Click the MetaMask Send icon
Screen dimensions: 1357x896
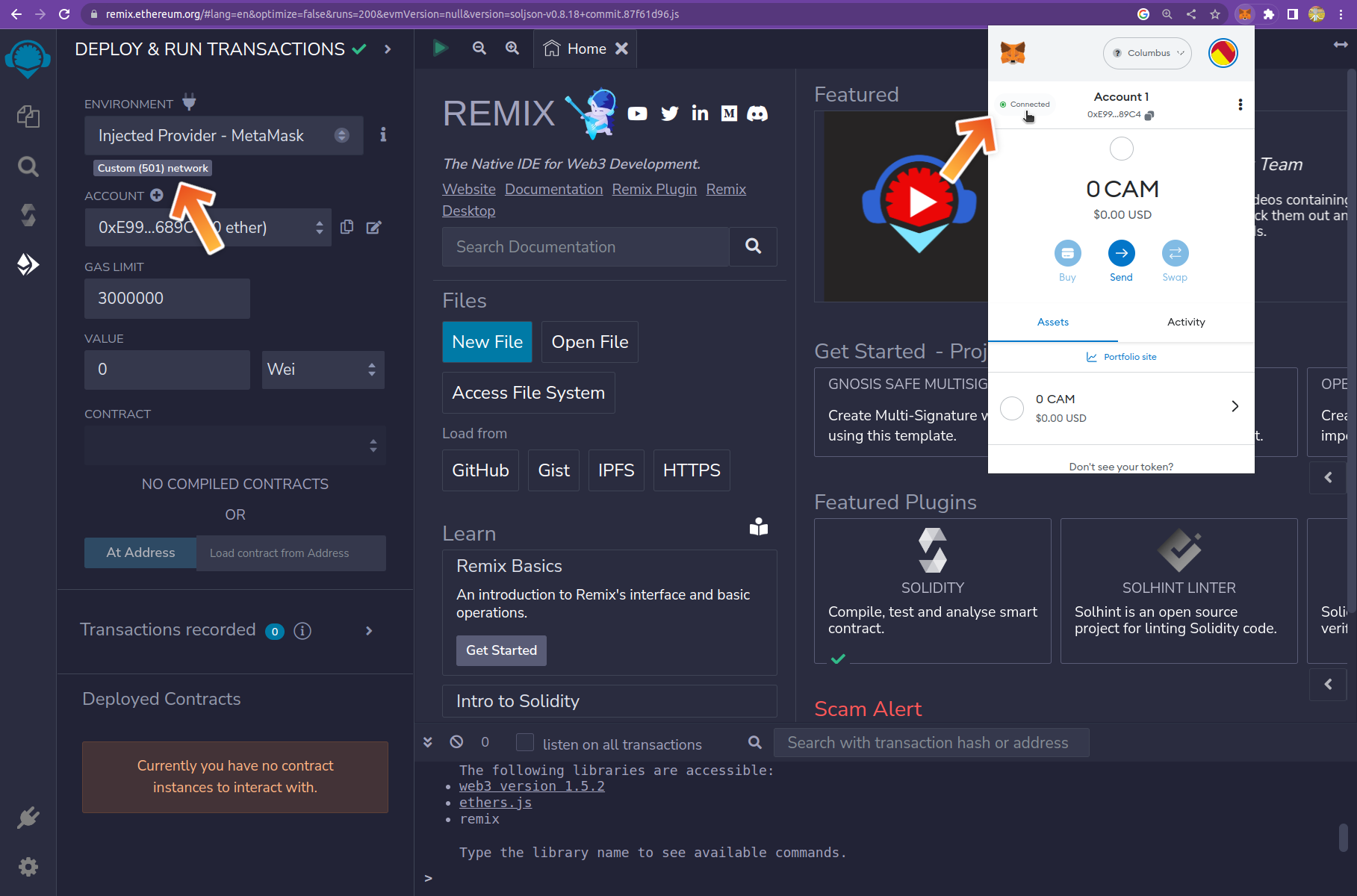tap(1121, 254)
